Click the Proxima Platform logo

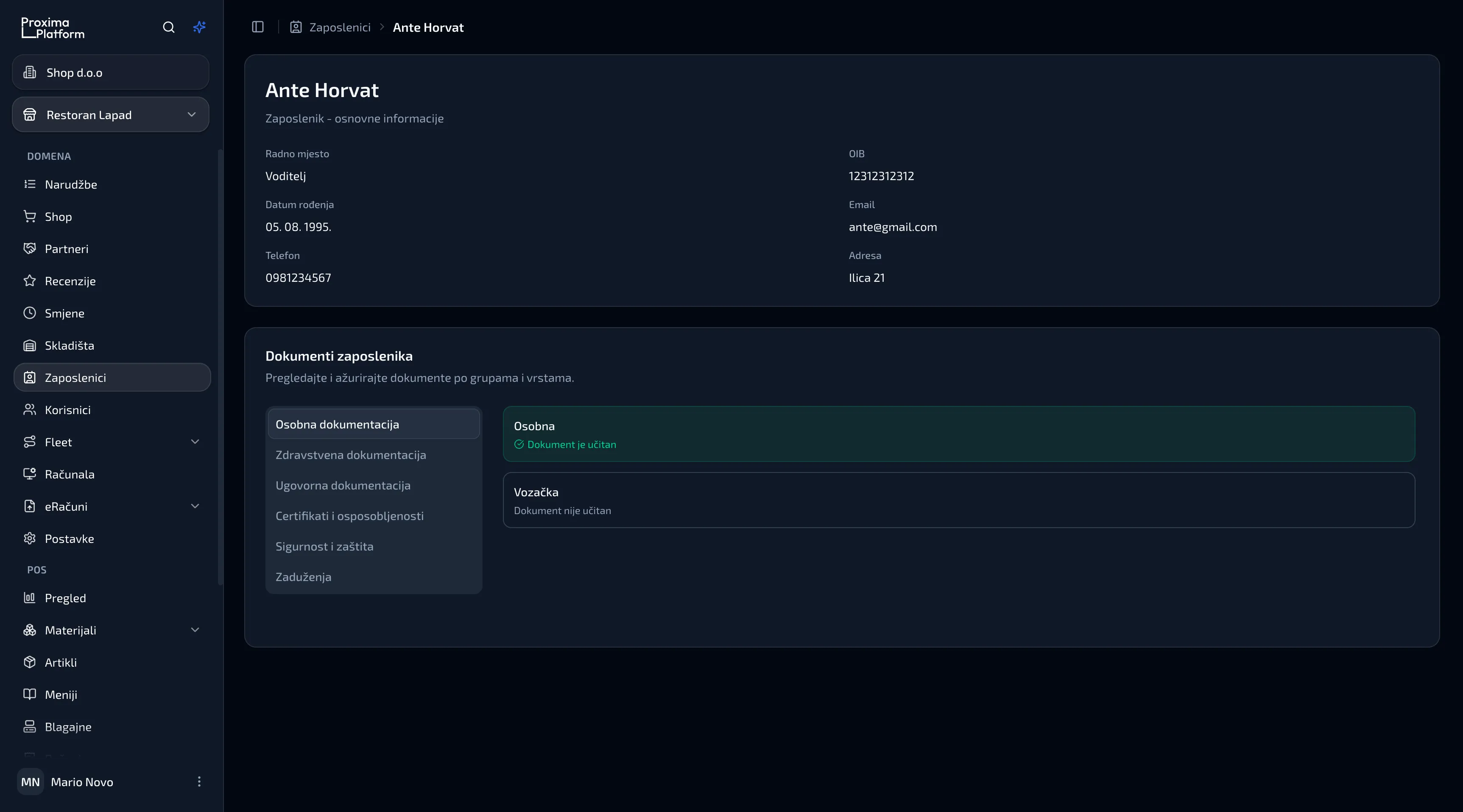[53, 28]
